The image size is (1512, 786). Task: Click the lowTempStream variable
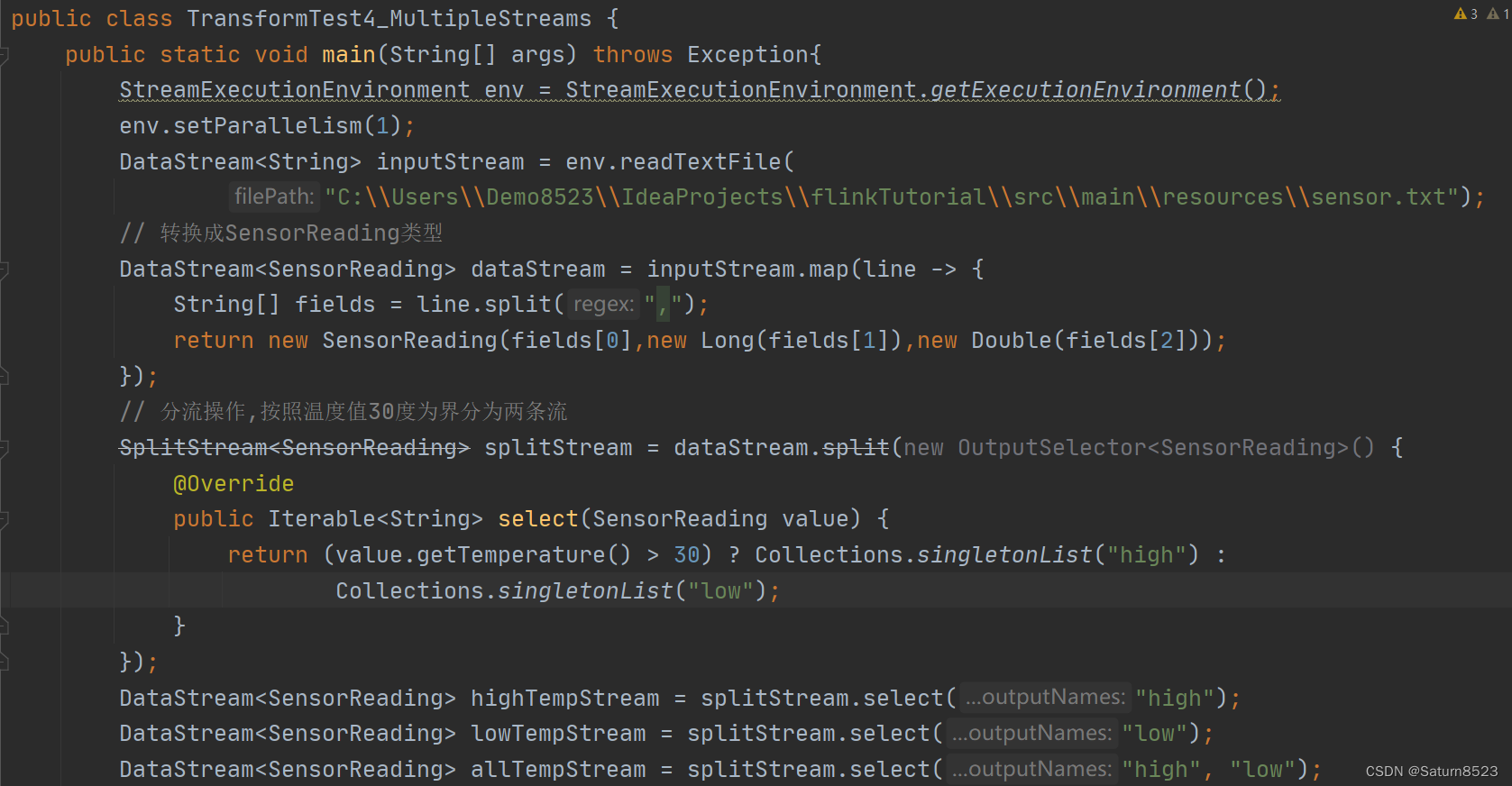(x=558, y=734)
